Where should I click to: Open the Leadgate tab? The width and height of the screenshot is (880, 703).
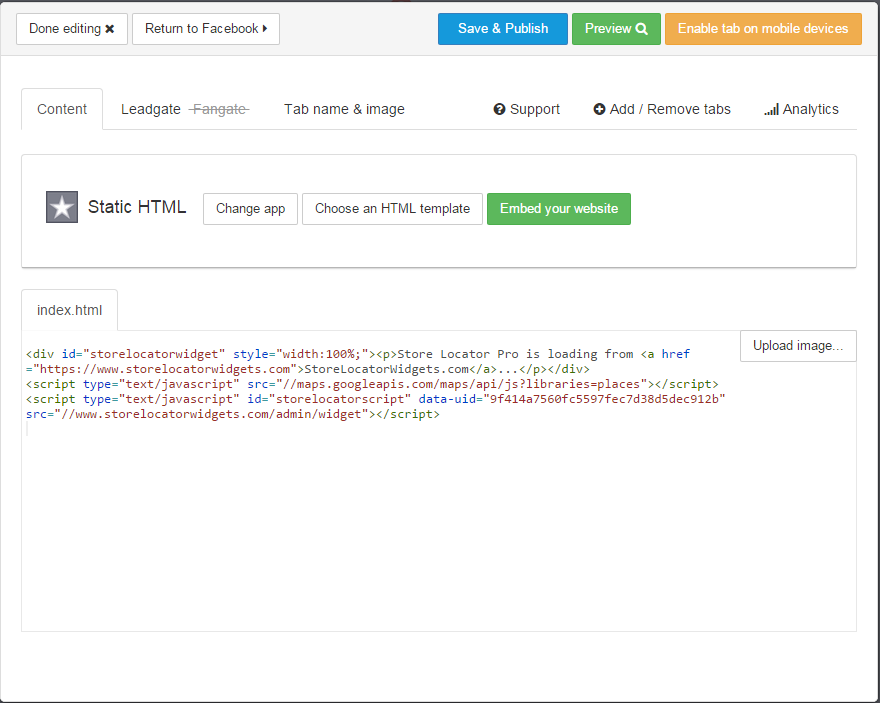(x=151, y=109)
